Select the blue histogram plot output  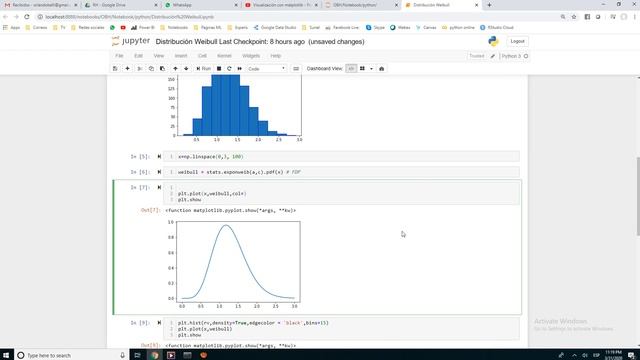pyautogui.click(x=235, y=109)
